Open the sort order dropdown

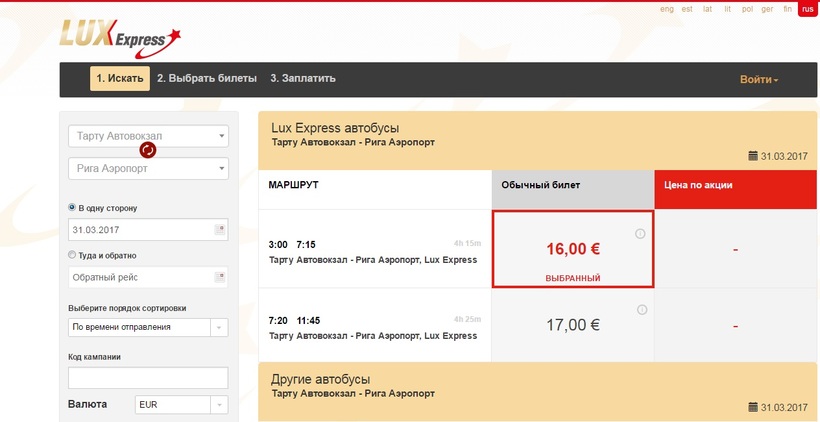[x=219, y=327]
